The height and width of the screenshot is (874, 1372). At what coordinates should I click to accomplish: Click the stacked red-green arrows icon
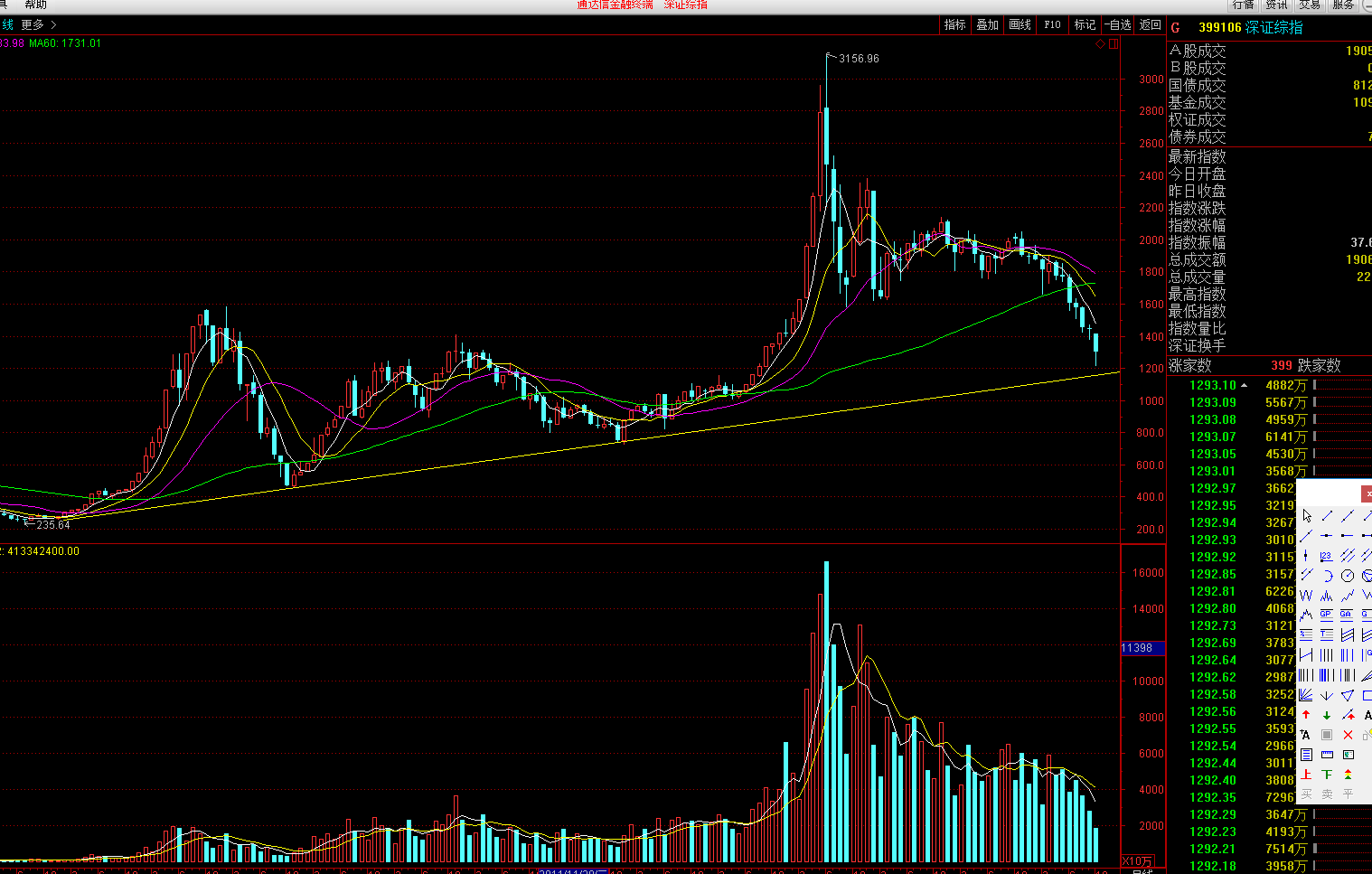click(x=1347, y=775)
